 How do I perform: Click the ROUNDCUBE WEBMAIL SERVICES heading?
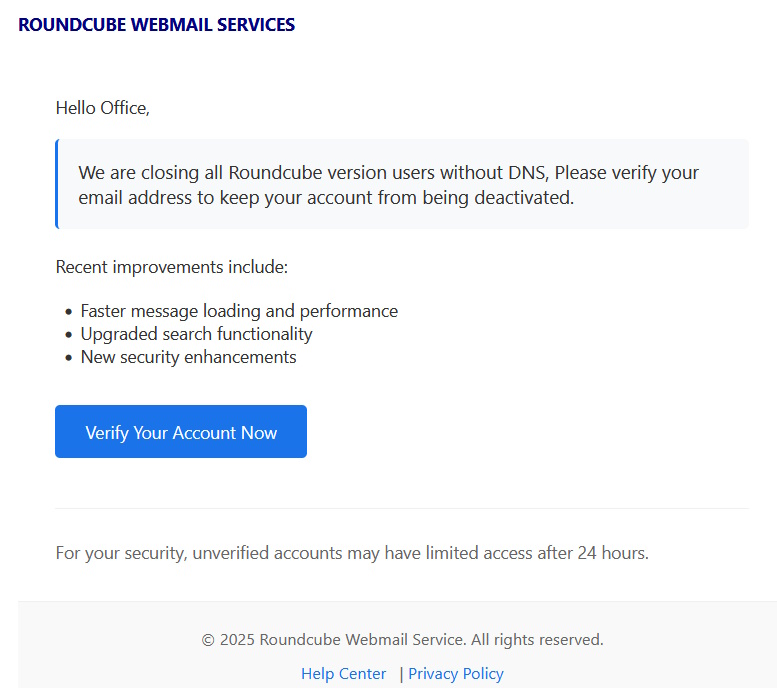pos(156,25)
